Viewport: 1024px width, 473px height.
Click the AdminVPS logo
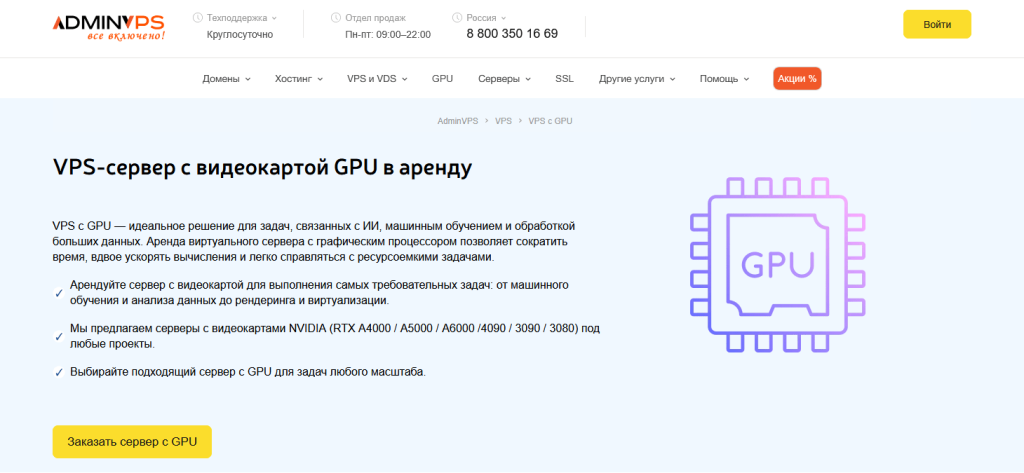click(110, 27)
